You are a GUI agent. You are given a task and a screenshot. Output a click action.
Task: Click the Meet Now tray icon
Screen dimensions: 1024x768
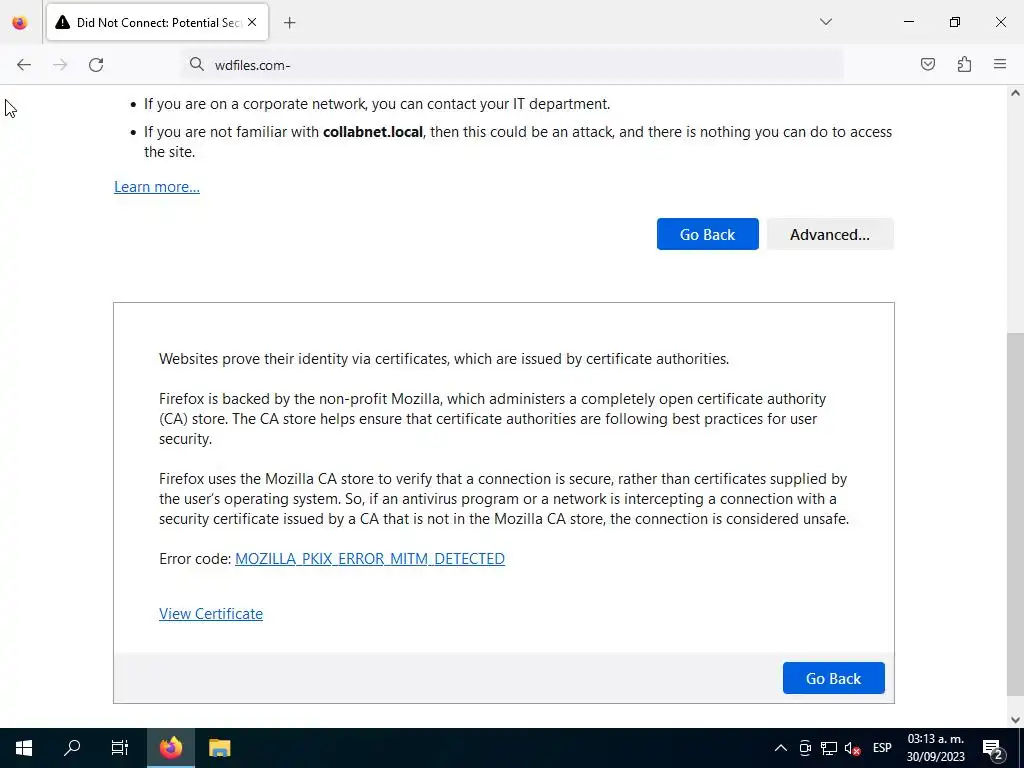point(805,748)
